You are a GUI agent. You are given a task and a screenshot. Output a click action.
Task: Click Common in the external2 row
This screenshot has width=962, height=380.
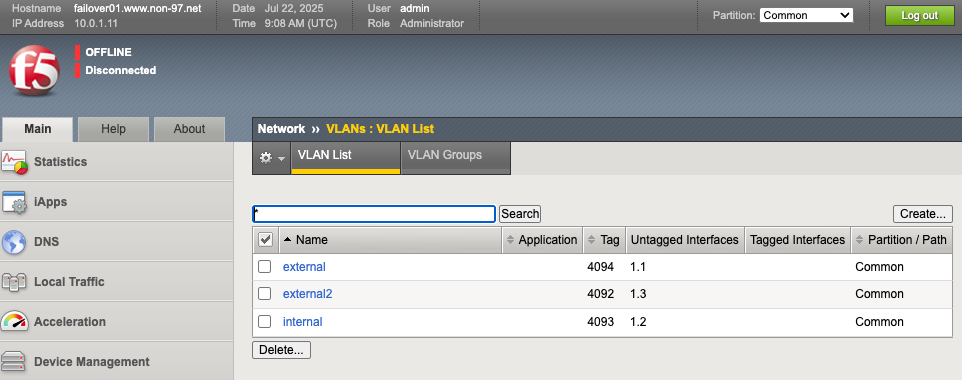click(879, 294)
